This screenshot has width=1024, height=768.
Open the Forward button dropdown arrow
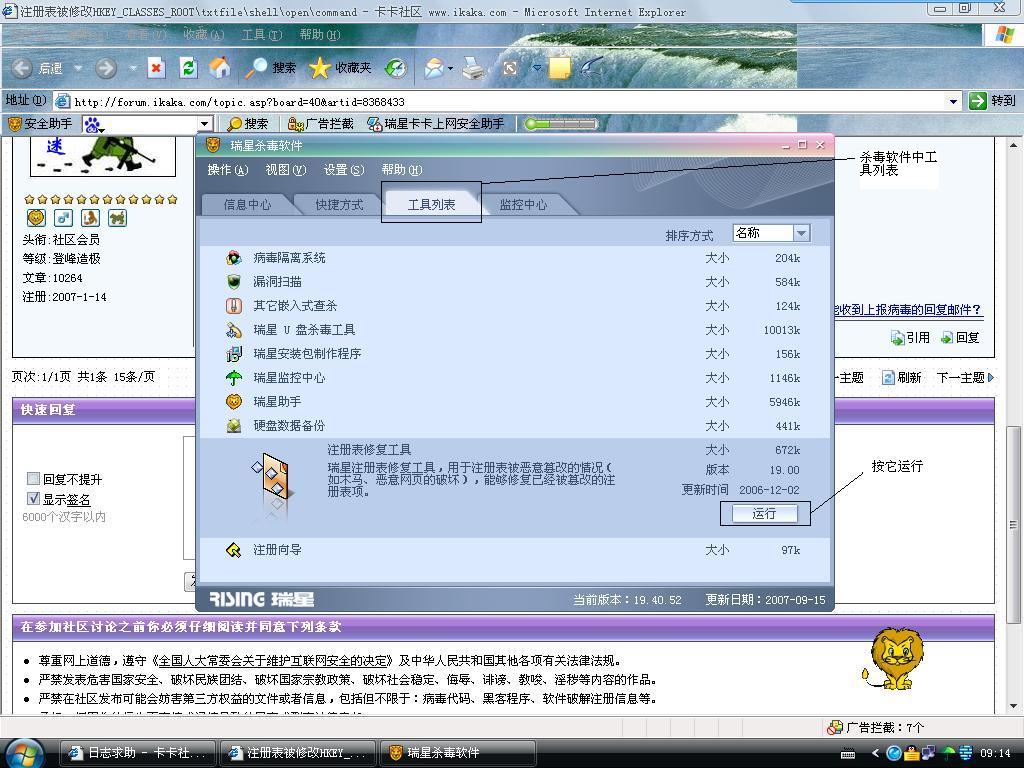tap(132, 67)
